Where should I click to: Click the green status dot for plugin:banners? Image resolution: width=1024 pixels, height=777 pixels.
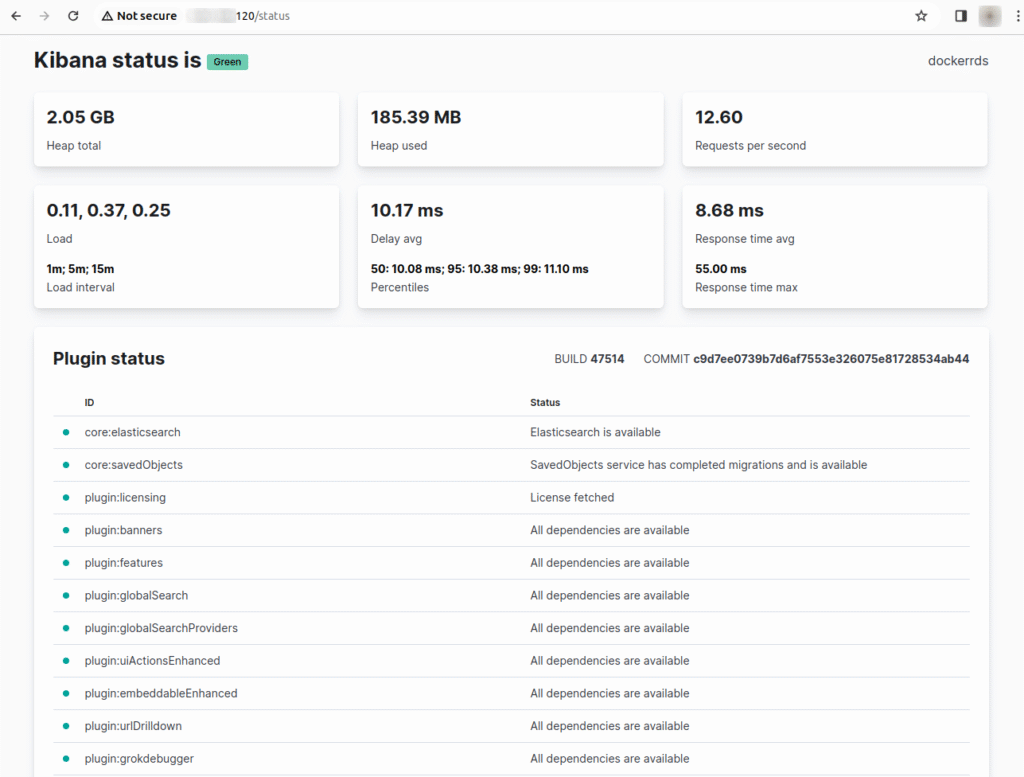(x=66, y=530)
